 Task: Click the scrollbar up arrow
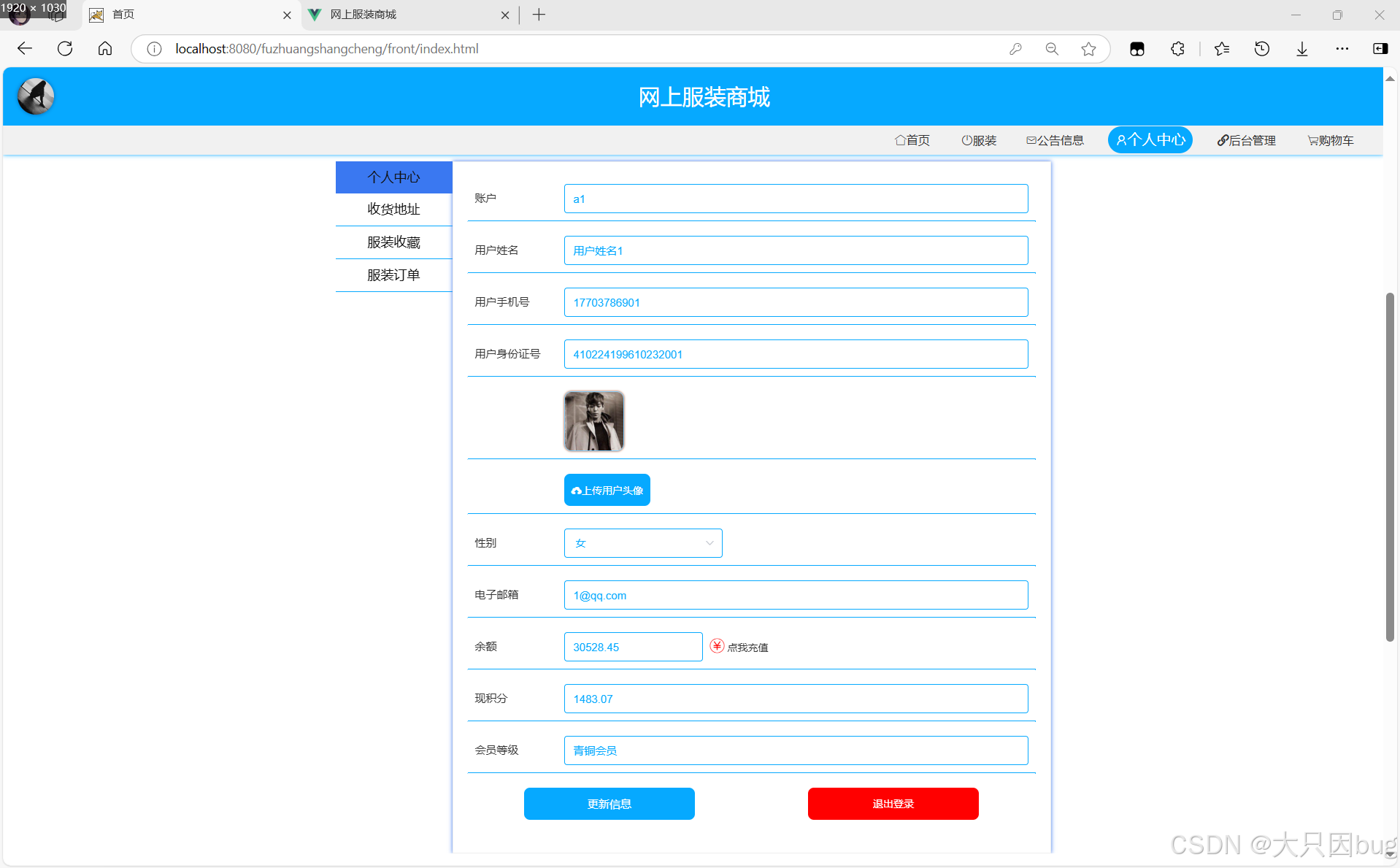click(x=1390, y=77)
